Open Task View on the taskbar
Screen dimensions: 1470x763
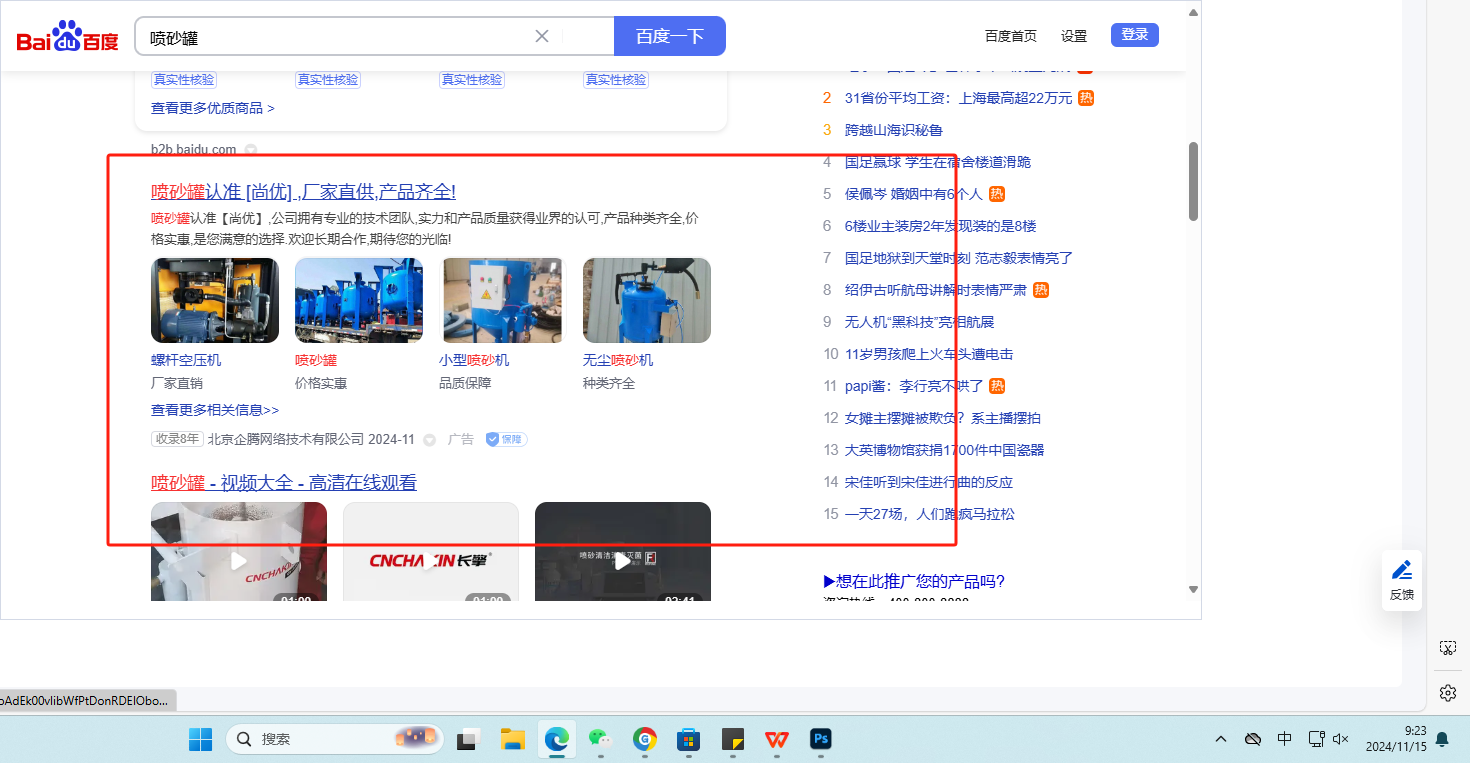click(x=467, y=739)
